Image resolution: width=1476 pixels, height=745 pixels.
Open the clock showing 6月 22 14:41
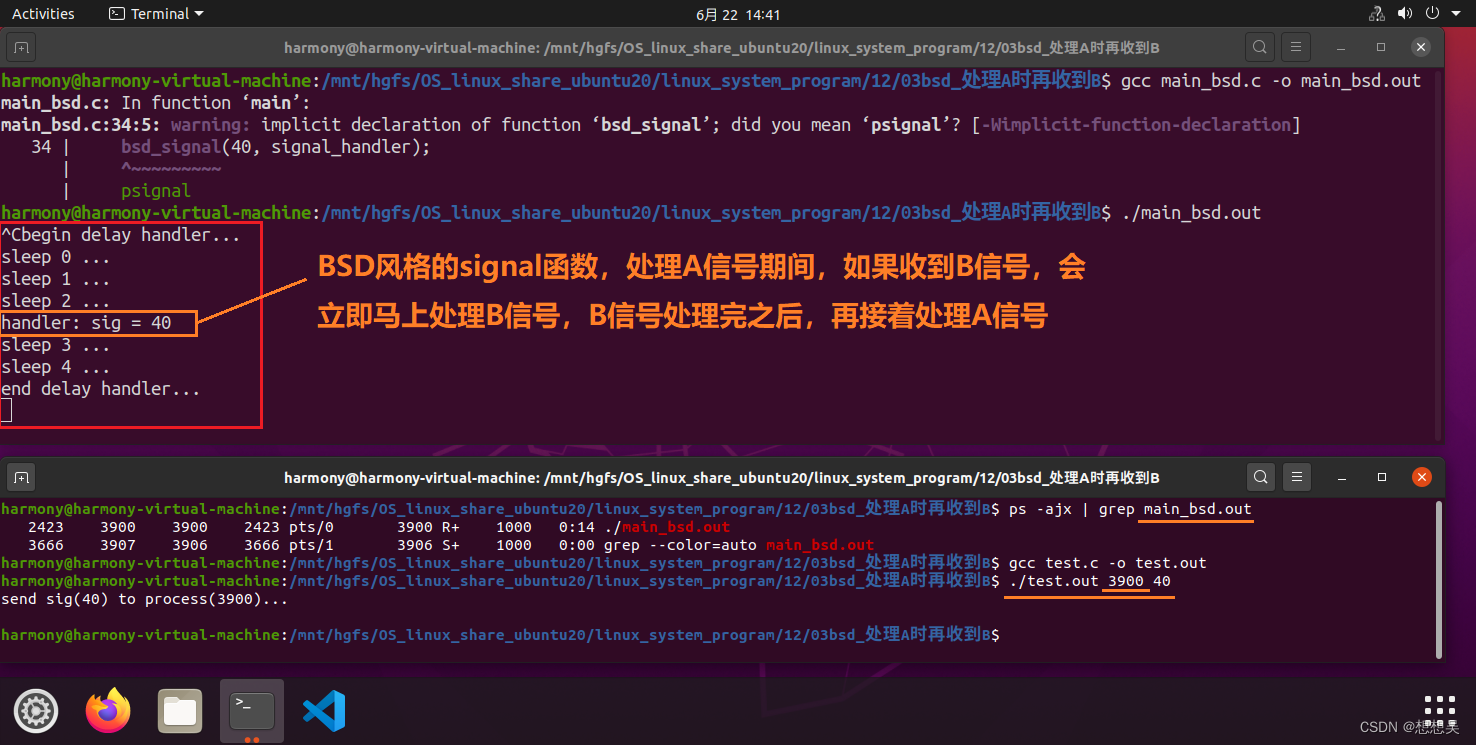click(738, 14)
